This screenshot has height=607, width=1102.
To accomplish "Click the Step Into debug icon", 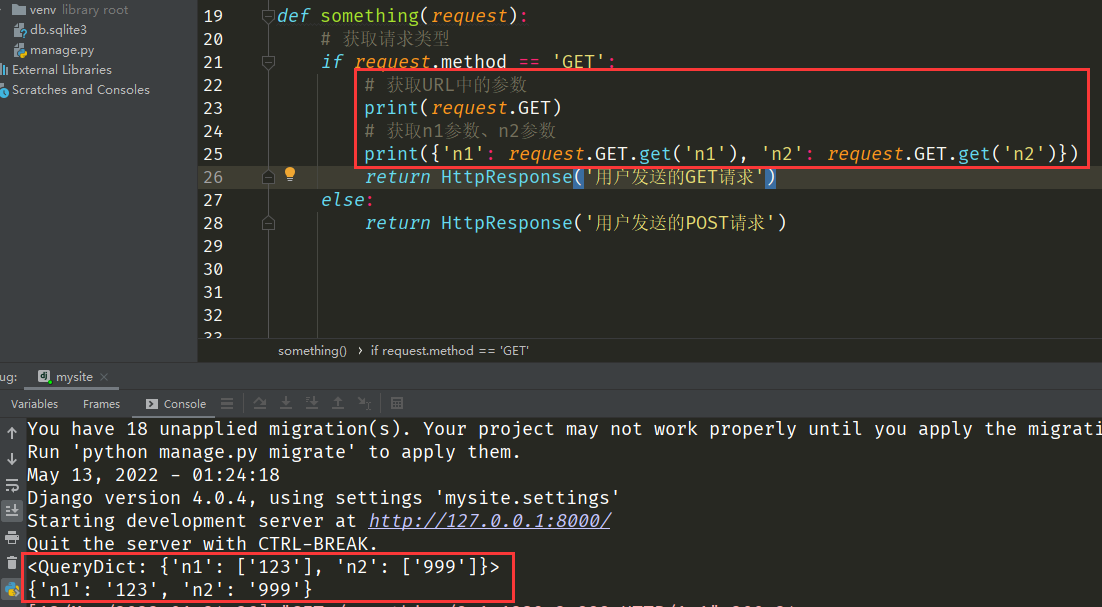I will click(x=286, y=404).
